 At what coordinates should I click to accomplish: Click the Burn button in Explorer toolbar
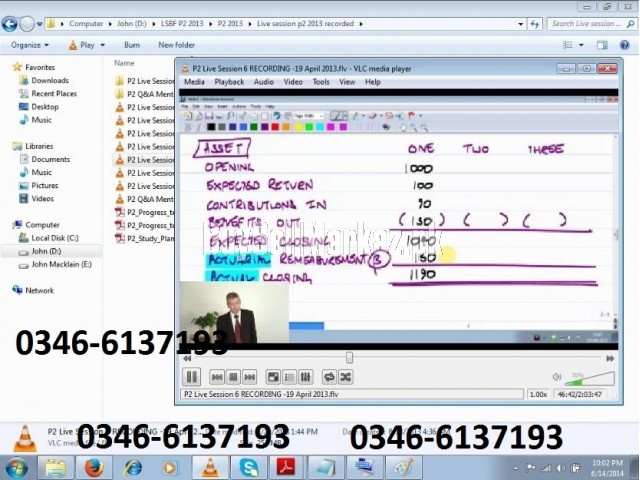pos(131,45)
